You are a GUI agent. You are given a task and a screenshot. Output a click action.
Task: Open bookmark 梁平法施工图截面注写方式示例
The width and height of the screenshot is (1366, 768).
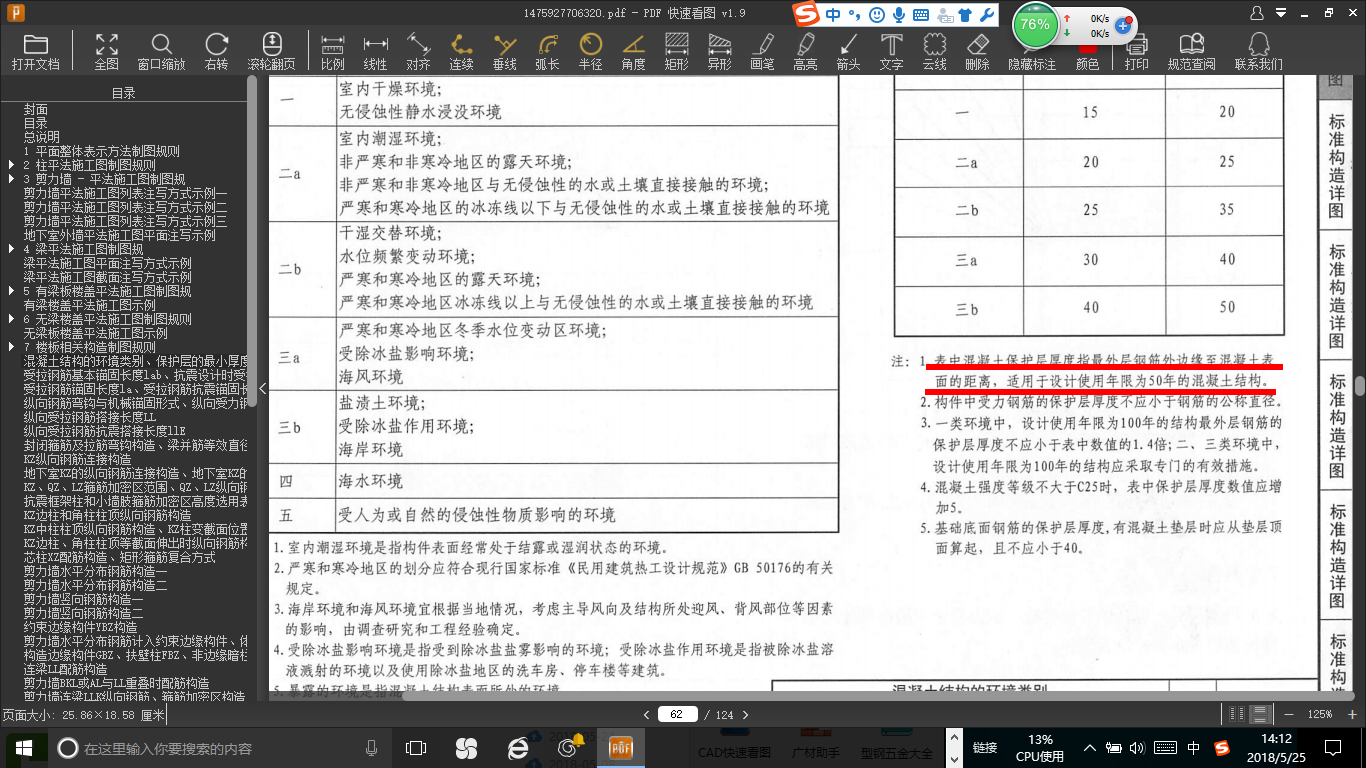click(x=108, y=277)
